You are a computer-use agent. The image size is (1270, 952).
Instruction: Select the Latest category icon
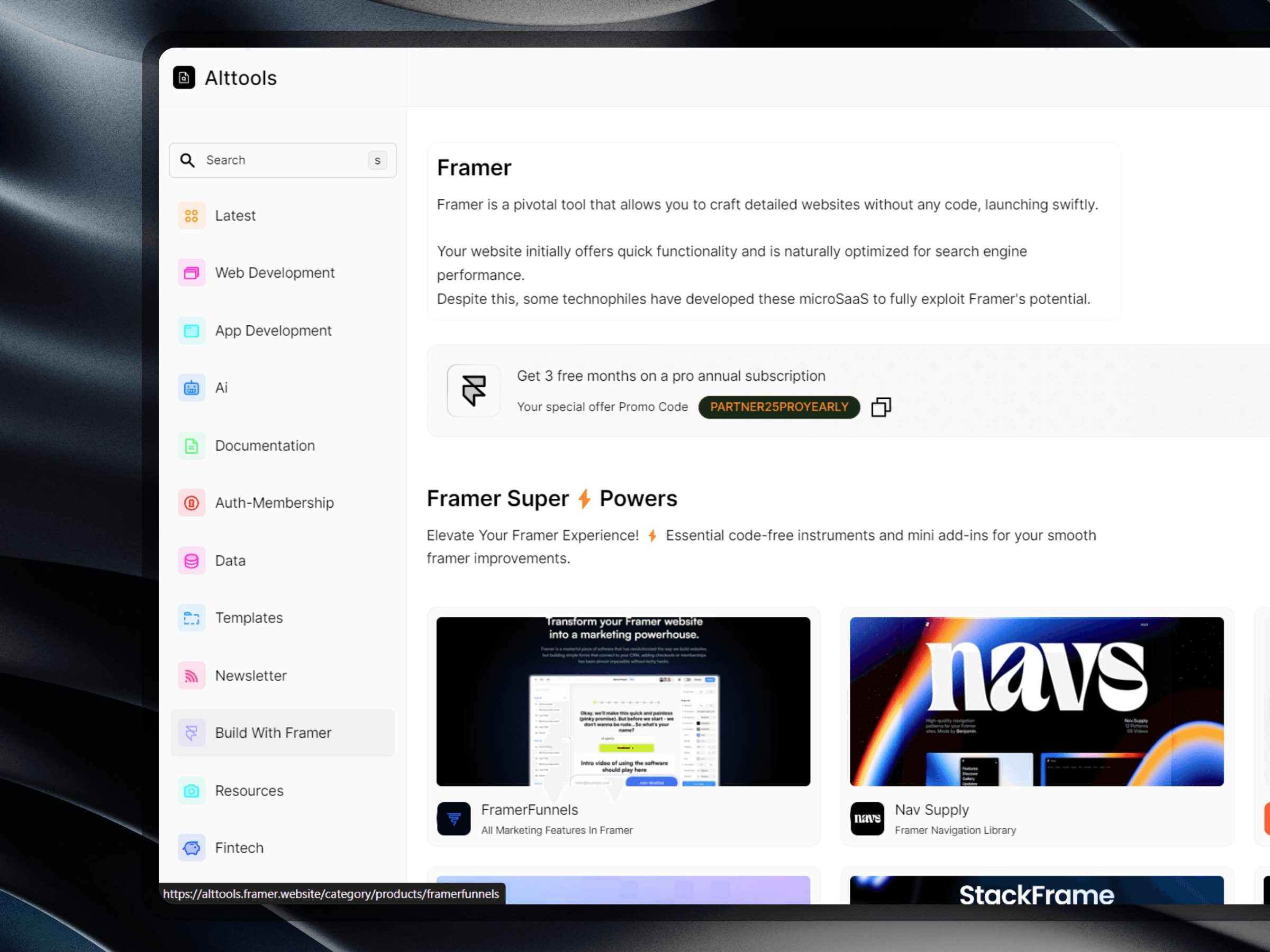191,214
